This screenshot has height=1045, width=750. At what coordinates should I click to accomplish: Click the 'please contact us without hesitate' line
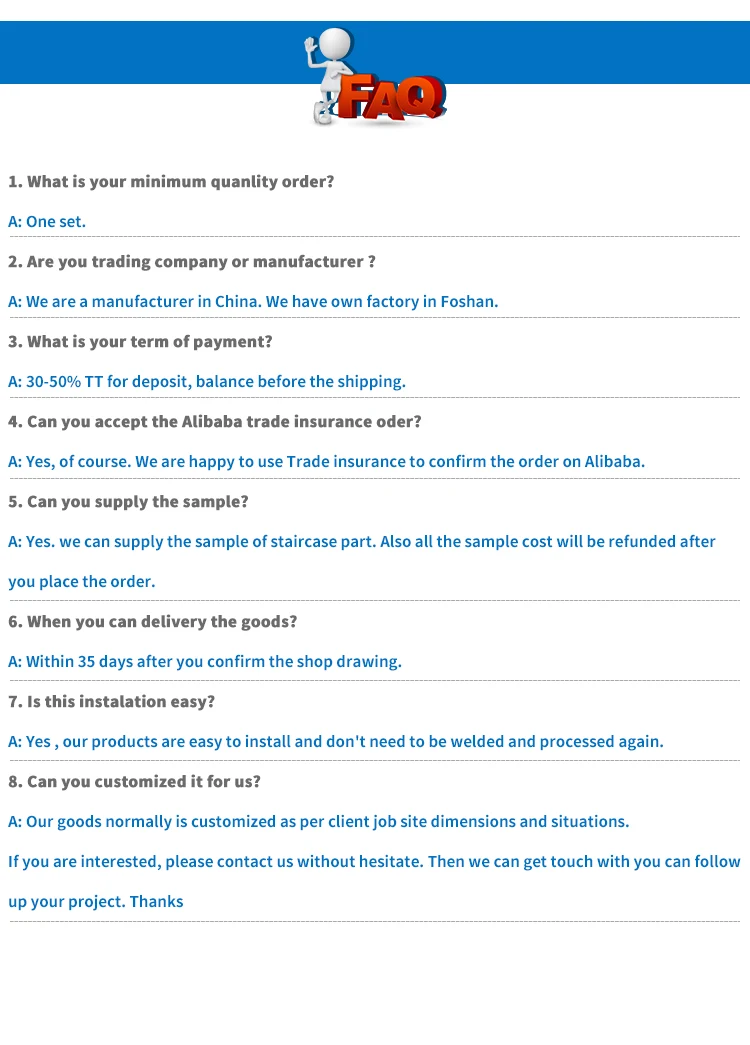click(x=374, y=862)
